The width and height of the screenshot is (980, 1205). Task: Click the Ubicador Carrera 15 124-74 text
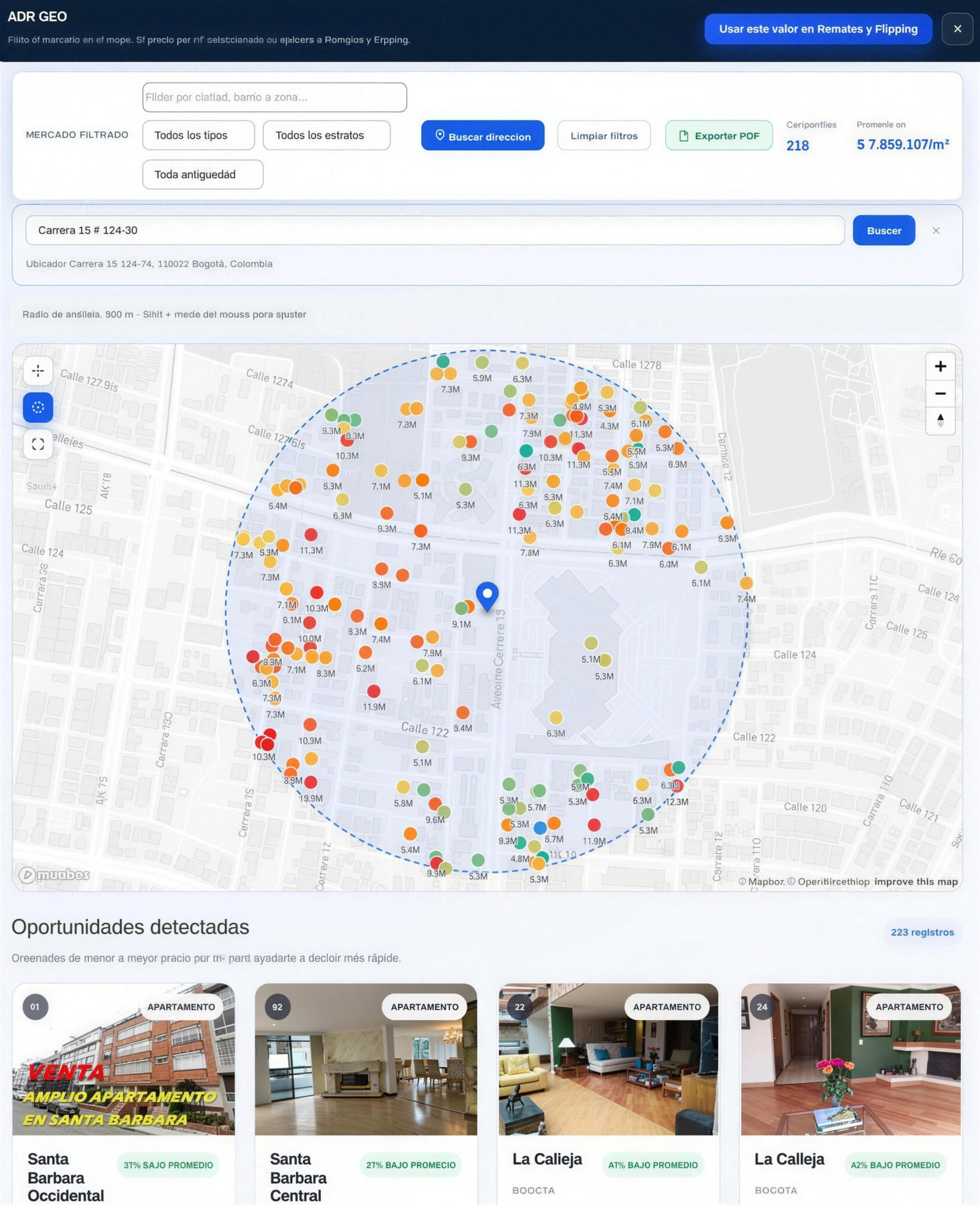pyautogui.click(x=149, y=263)
